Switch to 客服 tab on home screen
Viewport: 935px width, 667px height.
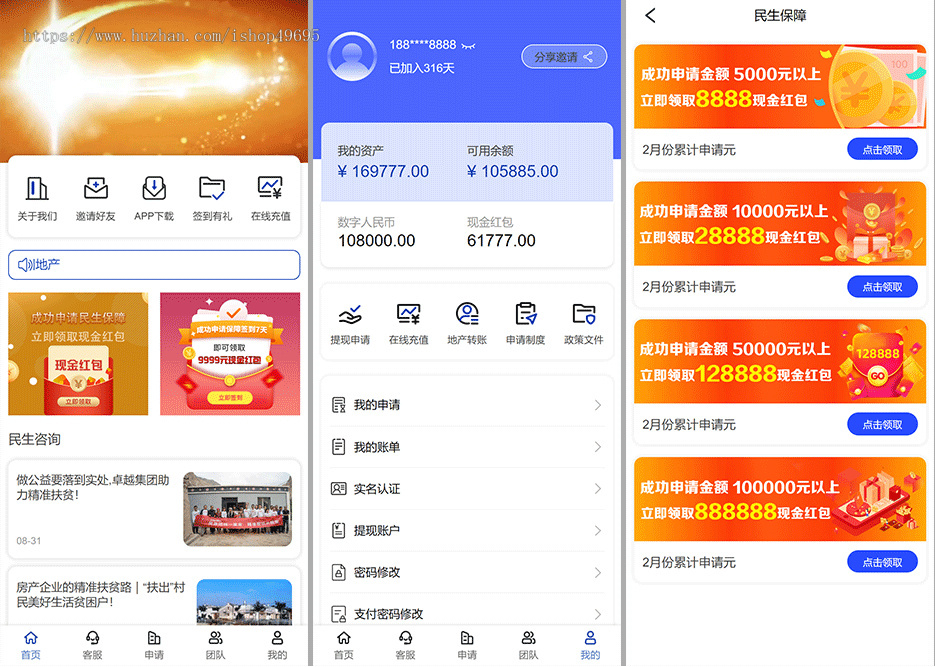92,646
